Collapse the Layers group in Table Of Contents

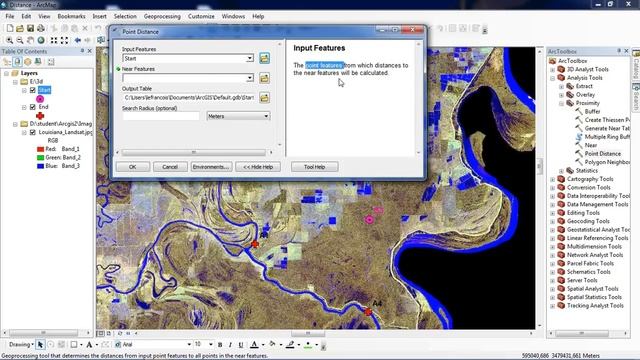[x=6, y=73]
